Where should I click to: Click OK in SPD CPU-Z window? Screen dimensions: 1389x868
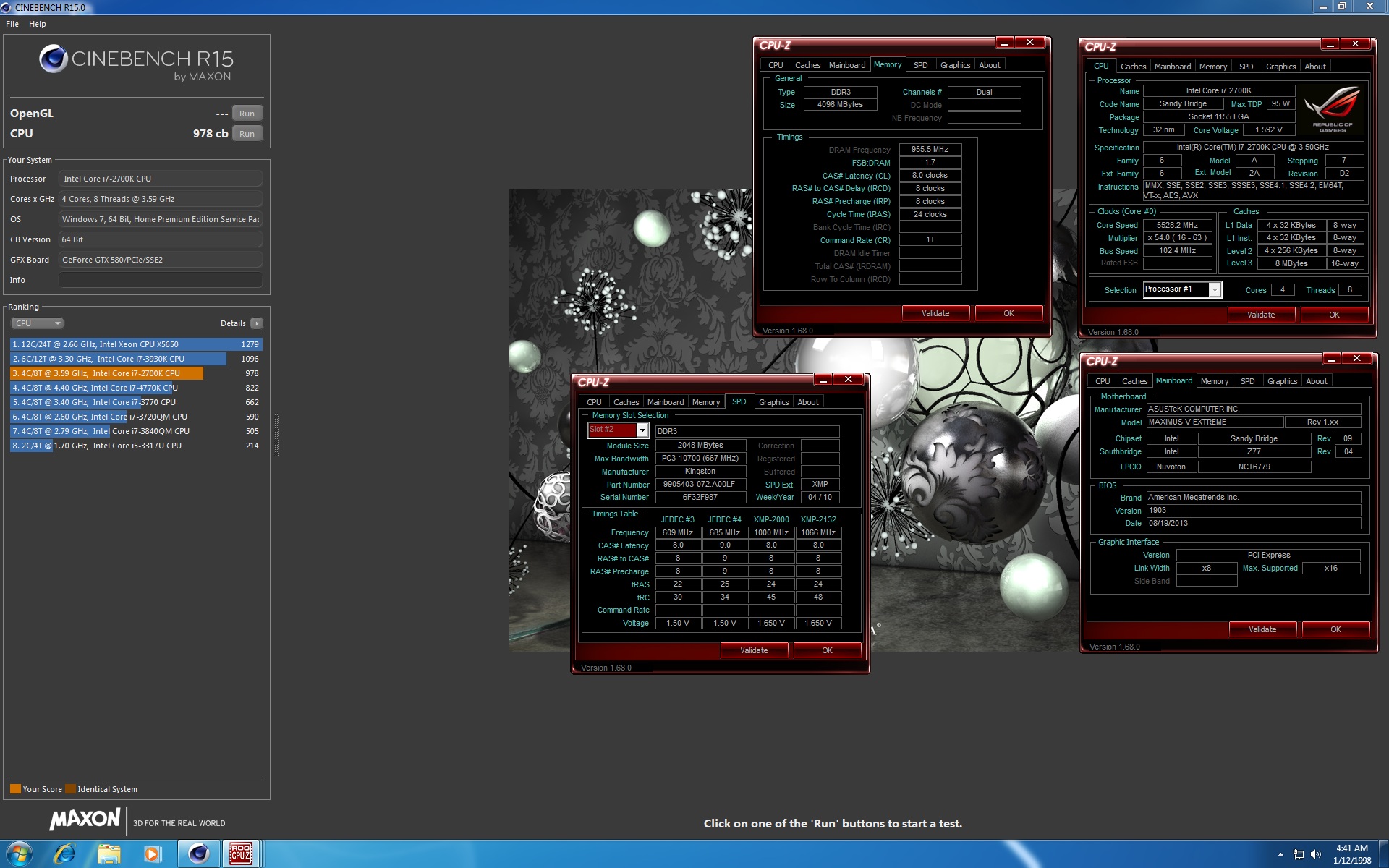[827, 650]
